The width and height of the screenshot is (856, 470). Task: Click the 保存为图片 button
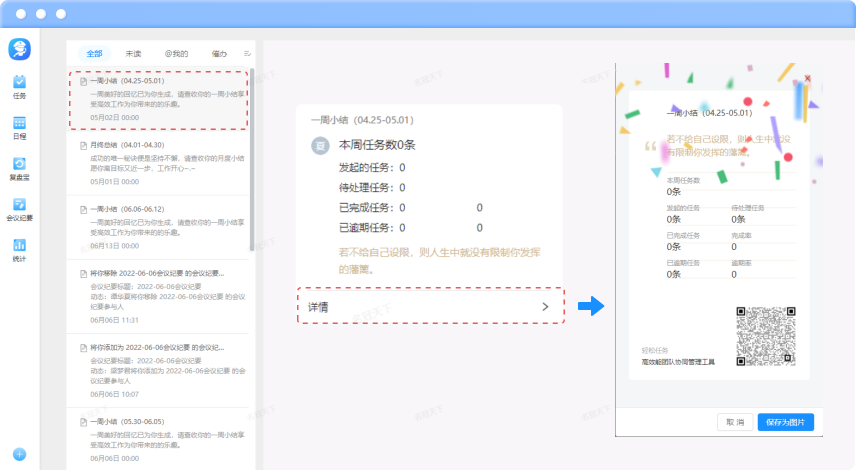point(785,422)
